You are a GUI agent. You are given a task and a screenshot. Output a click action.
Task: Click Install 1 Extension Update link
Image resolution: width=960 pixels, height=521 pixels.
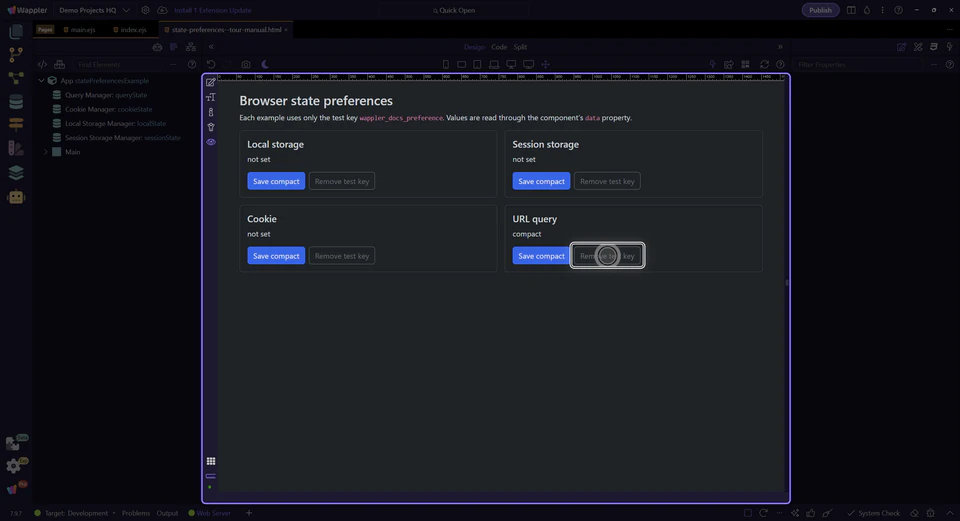click(212, 10)
